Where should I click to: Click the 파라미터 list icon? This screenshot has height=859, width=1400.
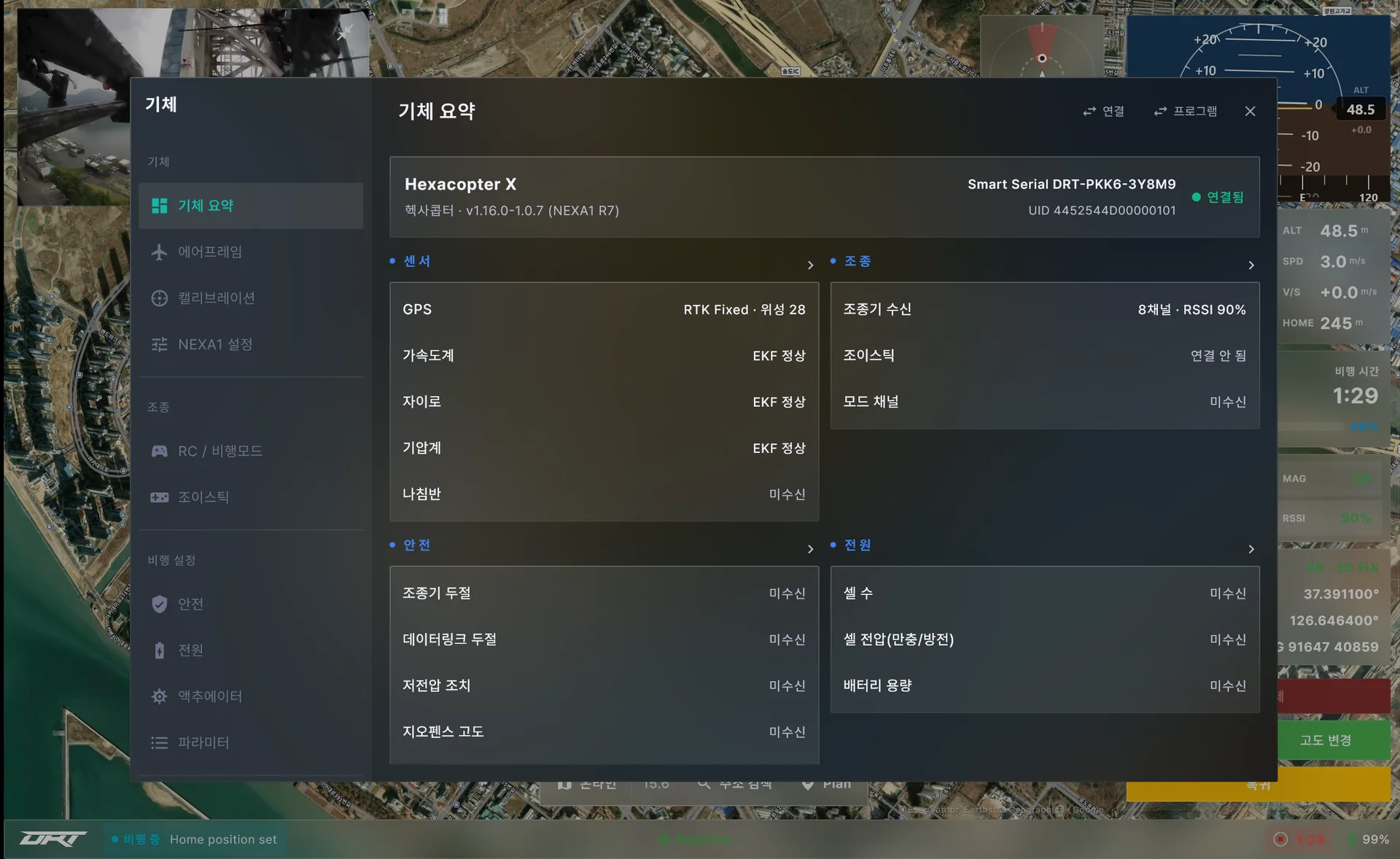[159, 742]
